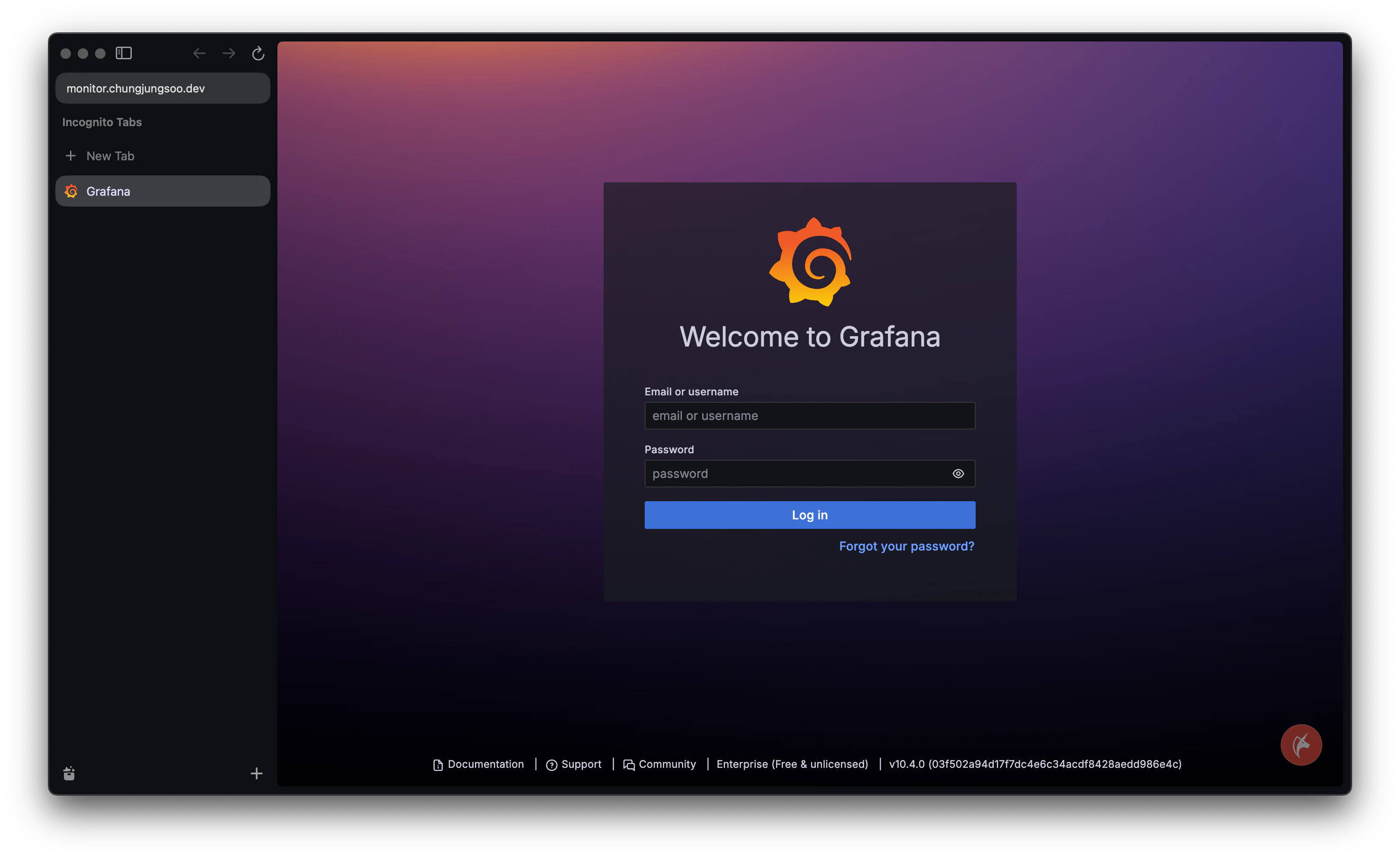Go forward with the right arrow
Image resolution: width=1400 pixels, height=859 pixels.
click(229, 54)
